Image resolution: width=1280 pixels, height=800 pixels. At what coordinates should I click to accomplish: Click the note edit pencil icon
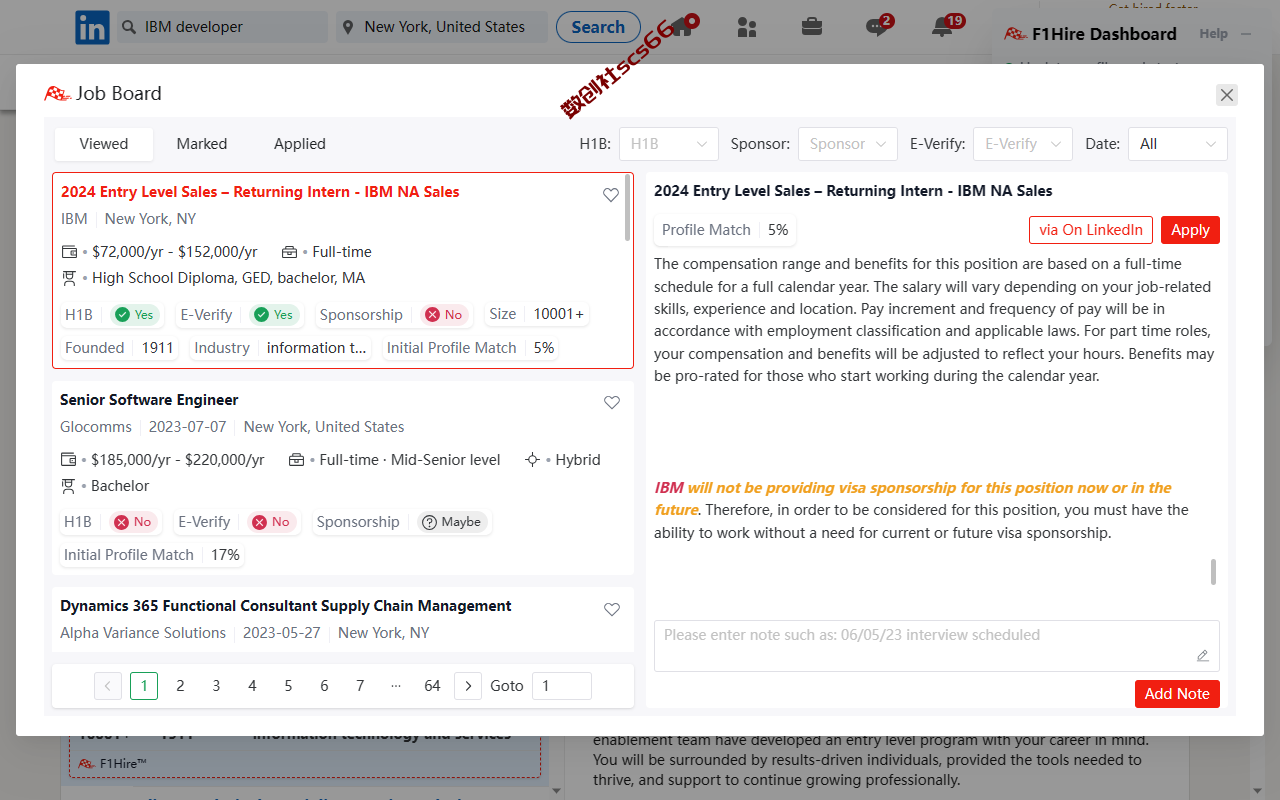pyautogui.click(x=1203, y=656)
